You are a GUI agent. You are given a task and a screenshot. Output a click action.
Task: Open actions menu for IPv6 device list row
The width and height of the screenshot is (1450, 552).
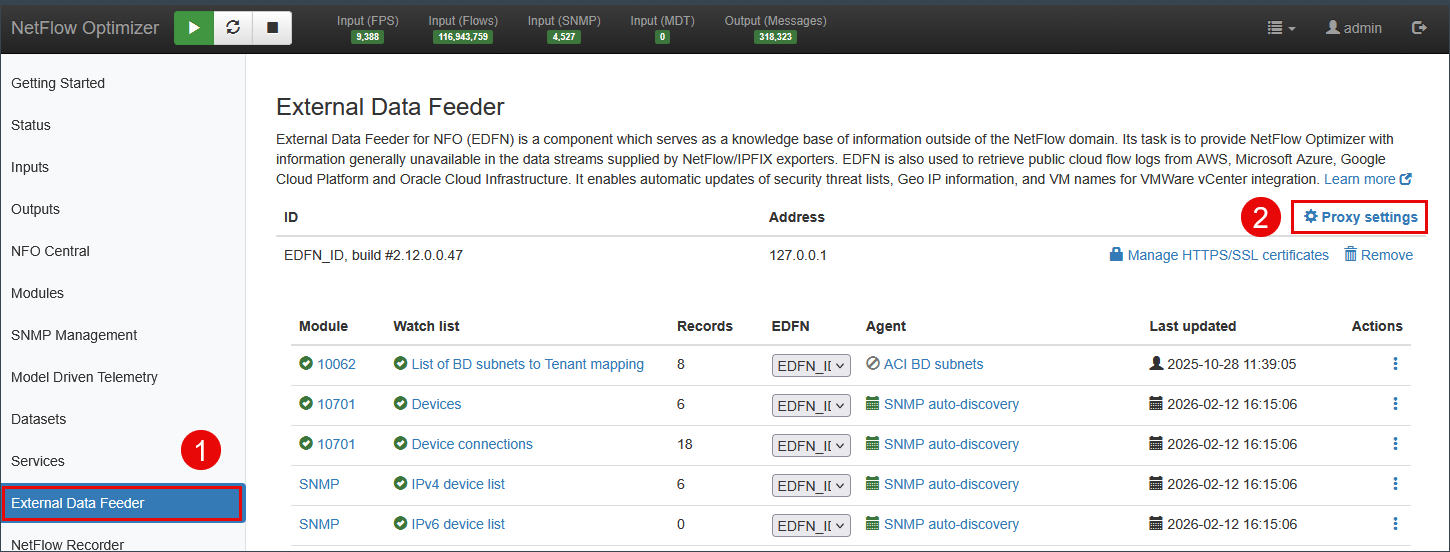click(x=1395, y=524)
